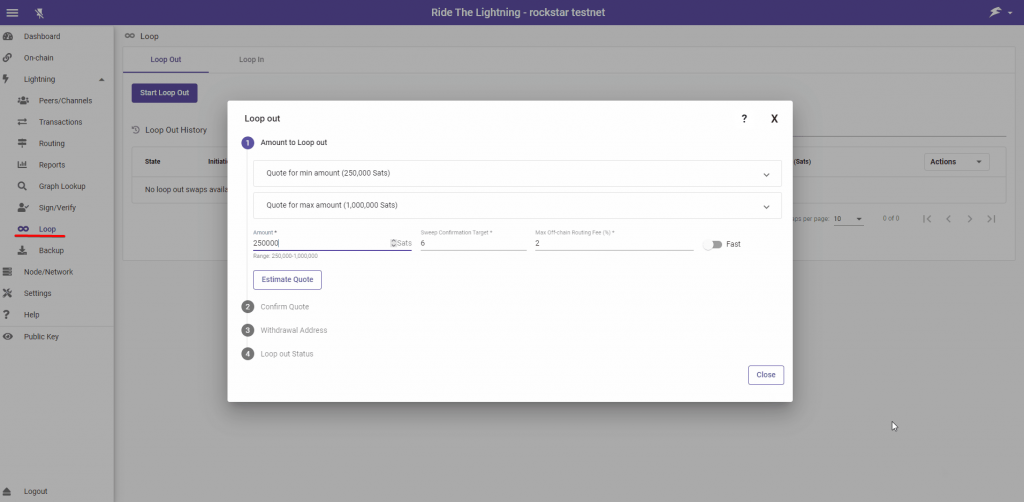Click the Amount field spinner arrows
Image resolution: width=1024 pixels, height=502 pixels.
click(394, 243)
